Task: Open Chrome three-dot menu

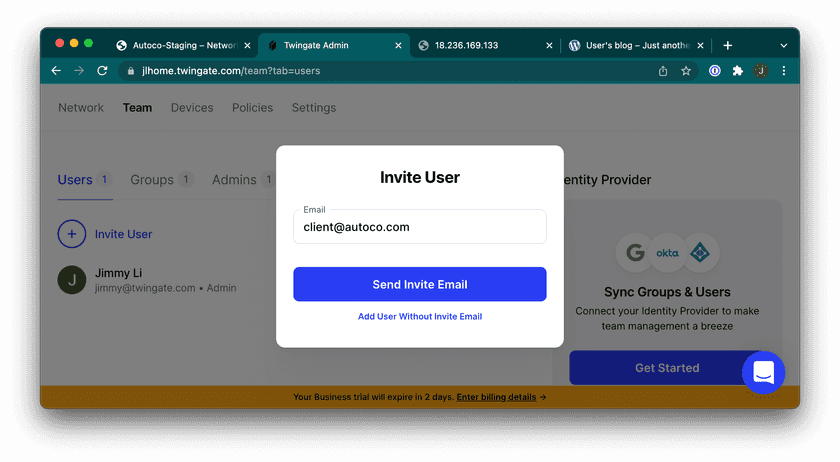Action: pyautogui.click(x=784, y=71)
